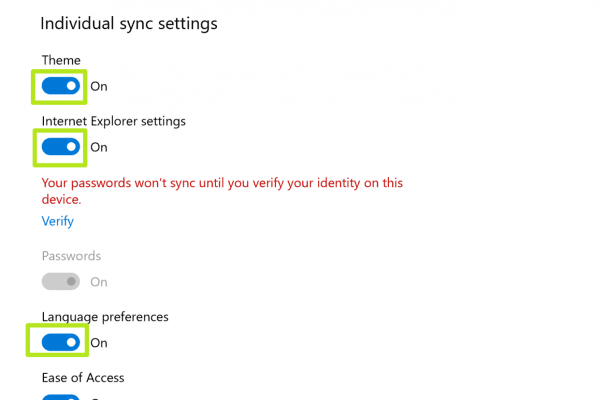Viewport: 605px width, 400px height.
Task: Click the Individual sync settings heading
Action: tap(129, 23)
